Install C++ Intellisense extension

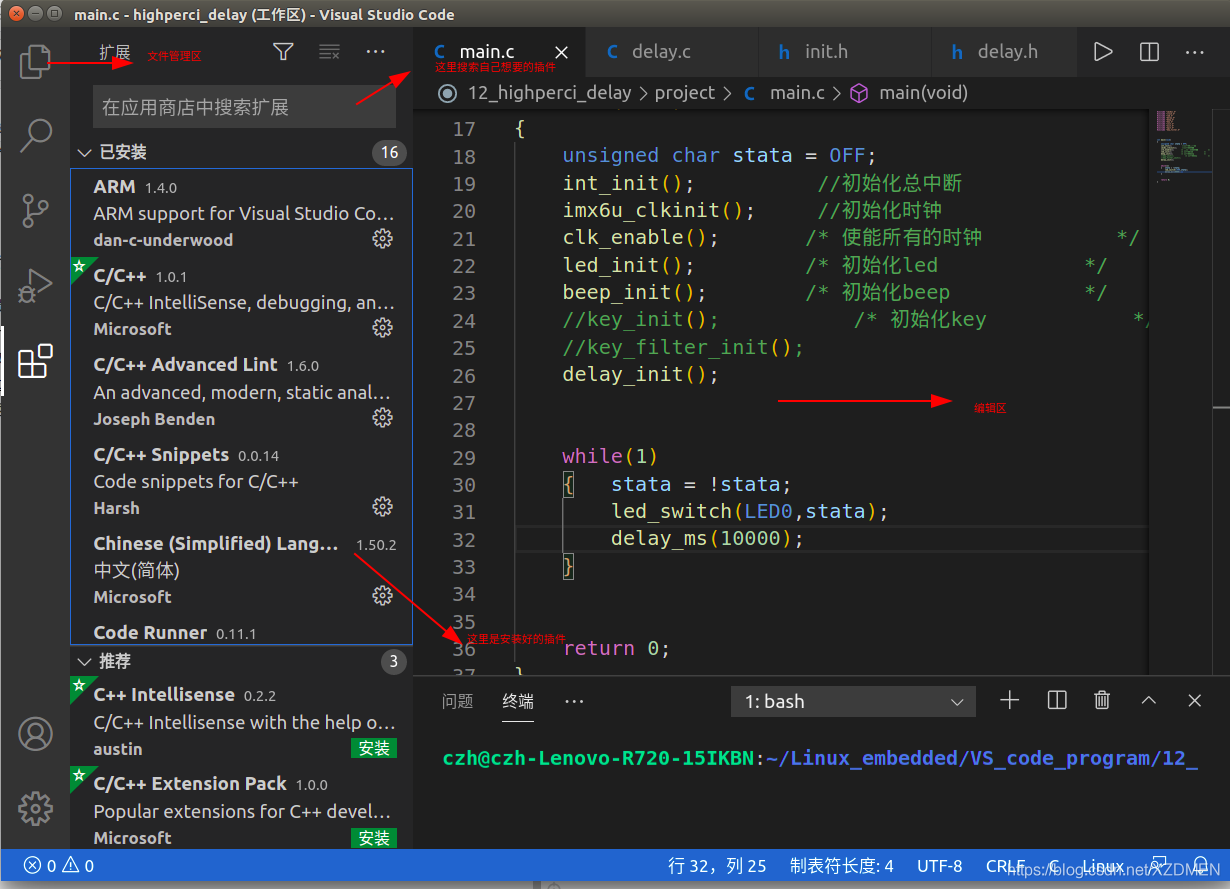click(374, 749)
